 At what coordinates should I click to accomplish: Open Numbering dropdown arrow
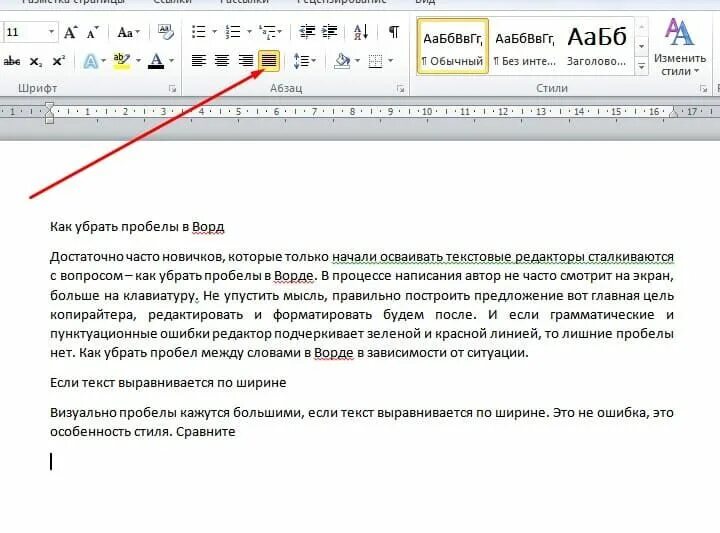point(249,32)
